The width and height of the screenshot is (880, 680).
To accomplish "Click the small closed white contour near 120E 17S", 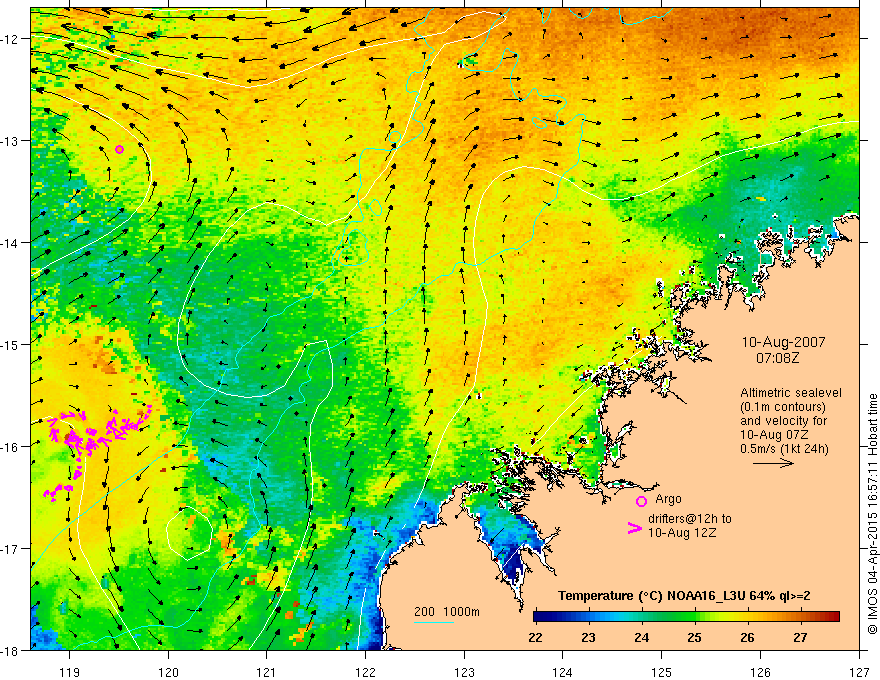I will tap(189, 533).
